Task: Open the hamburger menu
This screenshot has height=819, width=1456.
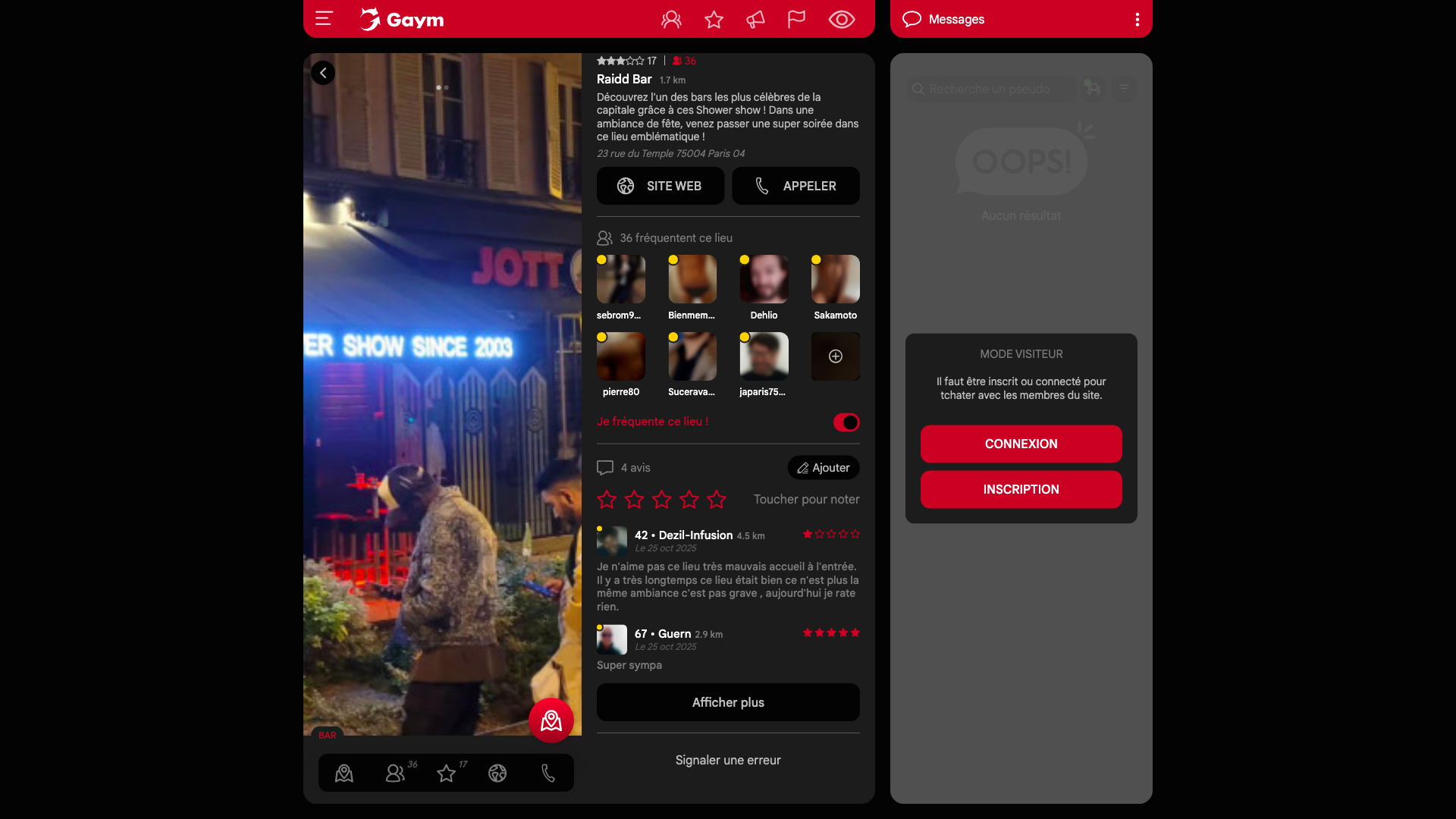Action: 324,19
